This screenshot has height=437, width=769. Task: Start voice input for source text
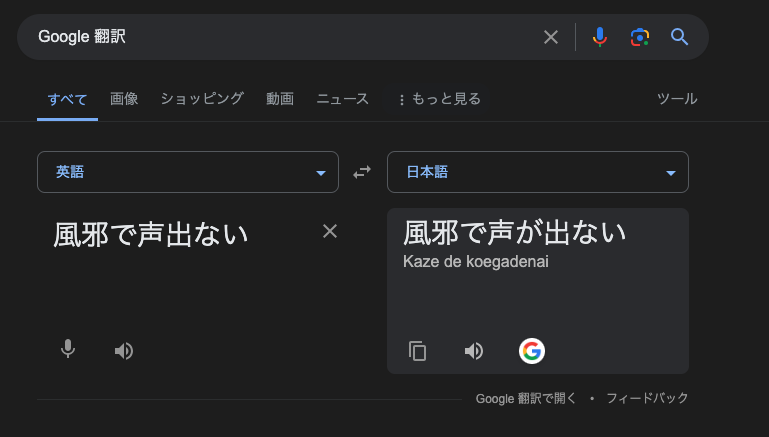pyautogui.click(x=68, y=350)
